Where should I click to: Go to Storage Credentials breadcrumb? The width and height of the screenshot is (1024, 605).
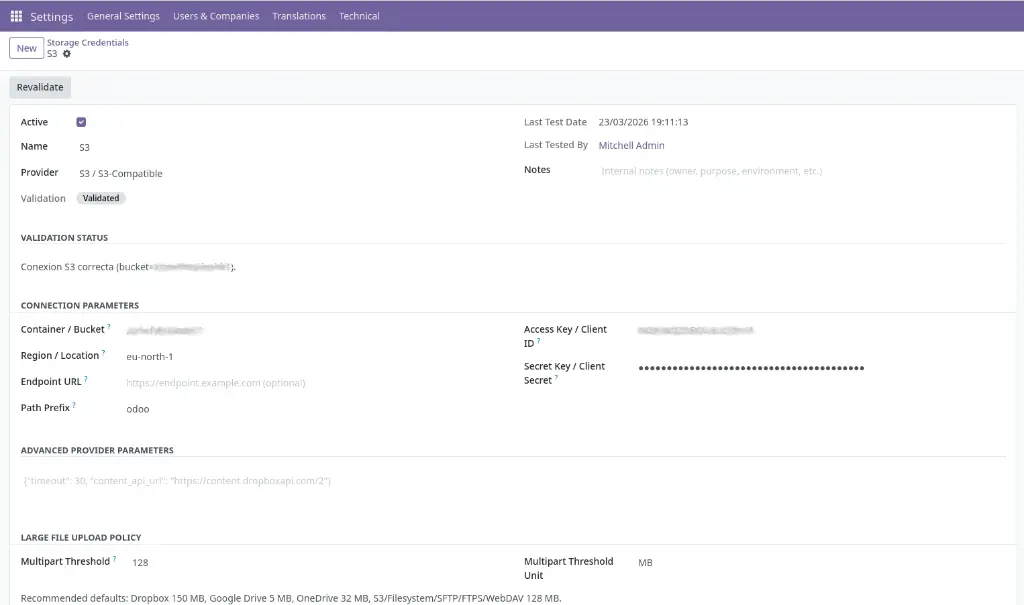click(x=88, y=43)
